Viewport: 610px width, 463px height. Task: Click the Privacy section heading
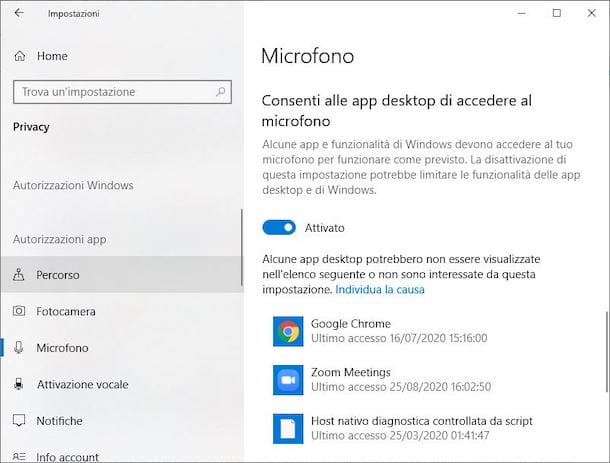coord(31,127)
